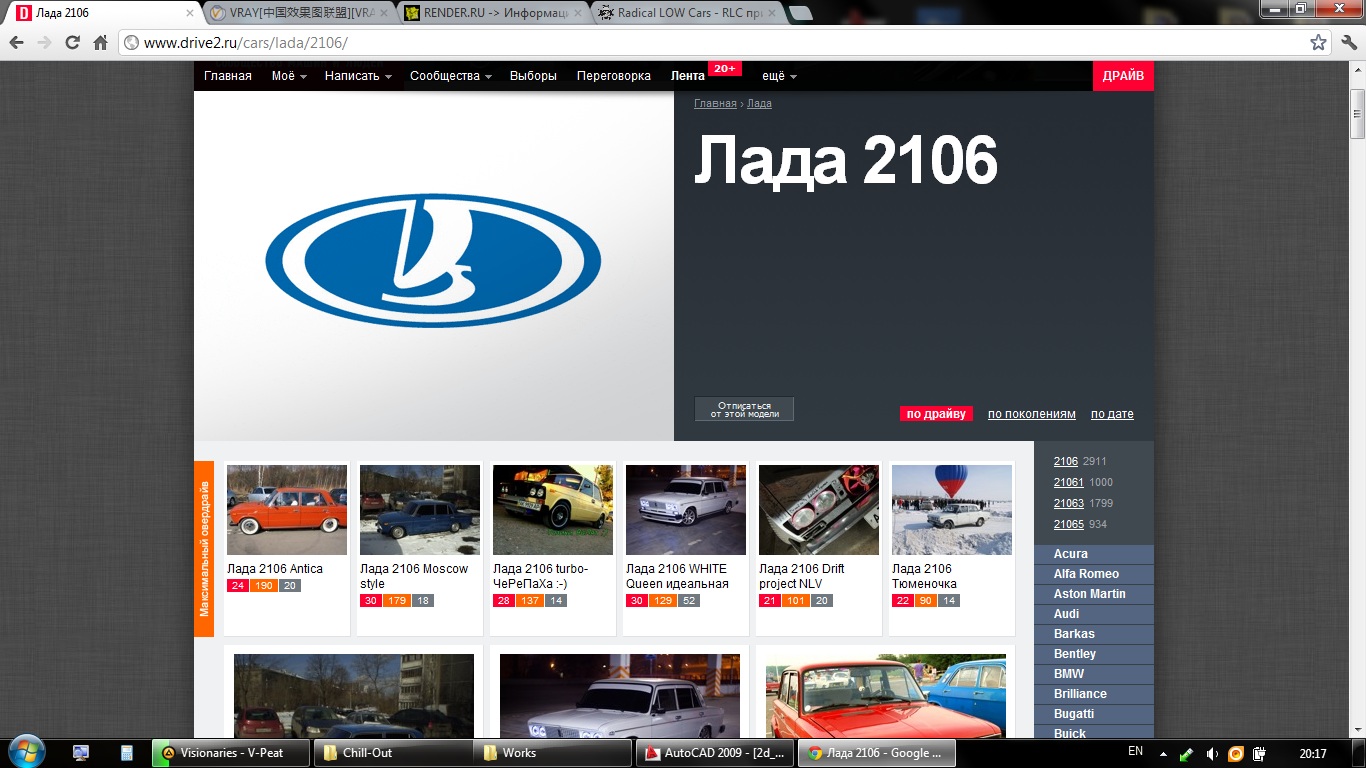1366x768 pixels.
Task: Close the RENDER.RU tab
Action: pyautogui.click(x=578, y=13)
